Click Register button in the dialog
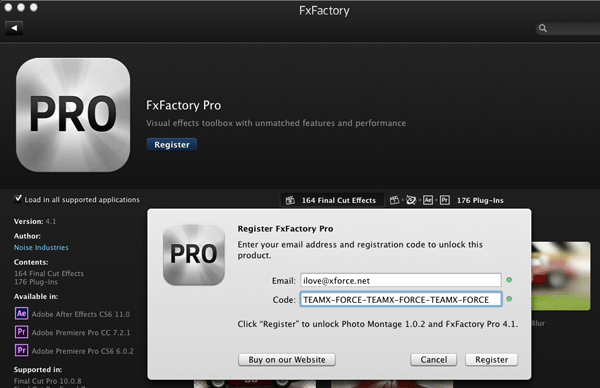Image resolution: width=600 pixels, height=388 pixels. [492, 360]
